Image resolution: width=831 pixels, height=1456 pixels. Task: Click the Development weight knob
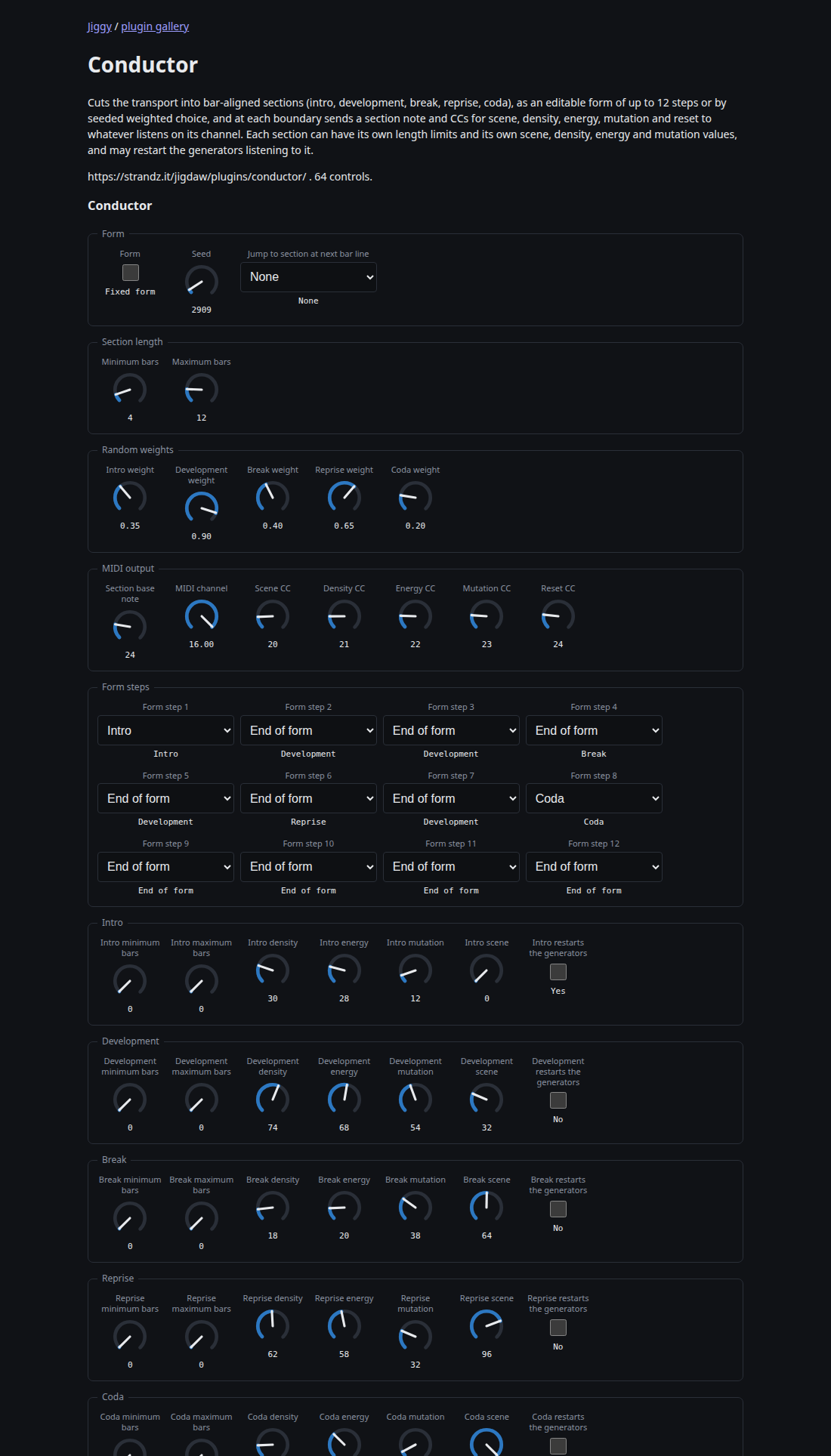coord(202,508)
